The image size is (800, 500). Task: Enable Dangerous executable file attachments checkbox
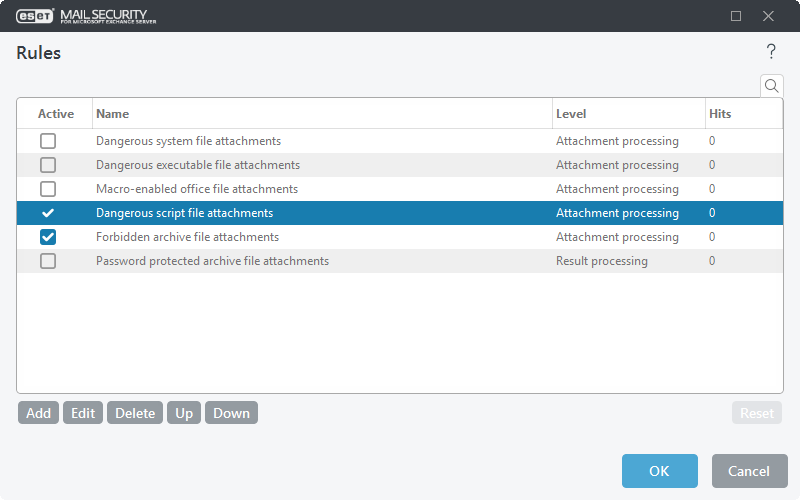tap(48, 165)
